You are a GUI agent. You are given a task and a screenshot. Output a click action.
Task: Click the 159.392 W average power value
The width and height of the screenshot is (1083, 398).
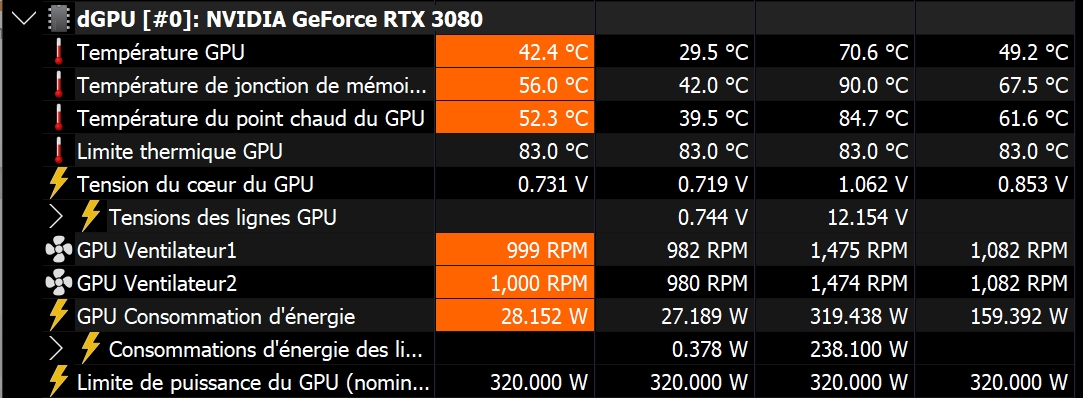(x=1020, y=317)
